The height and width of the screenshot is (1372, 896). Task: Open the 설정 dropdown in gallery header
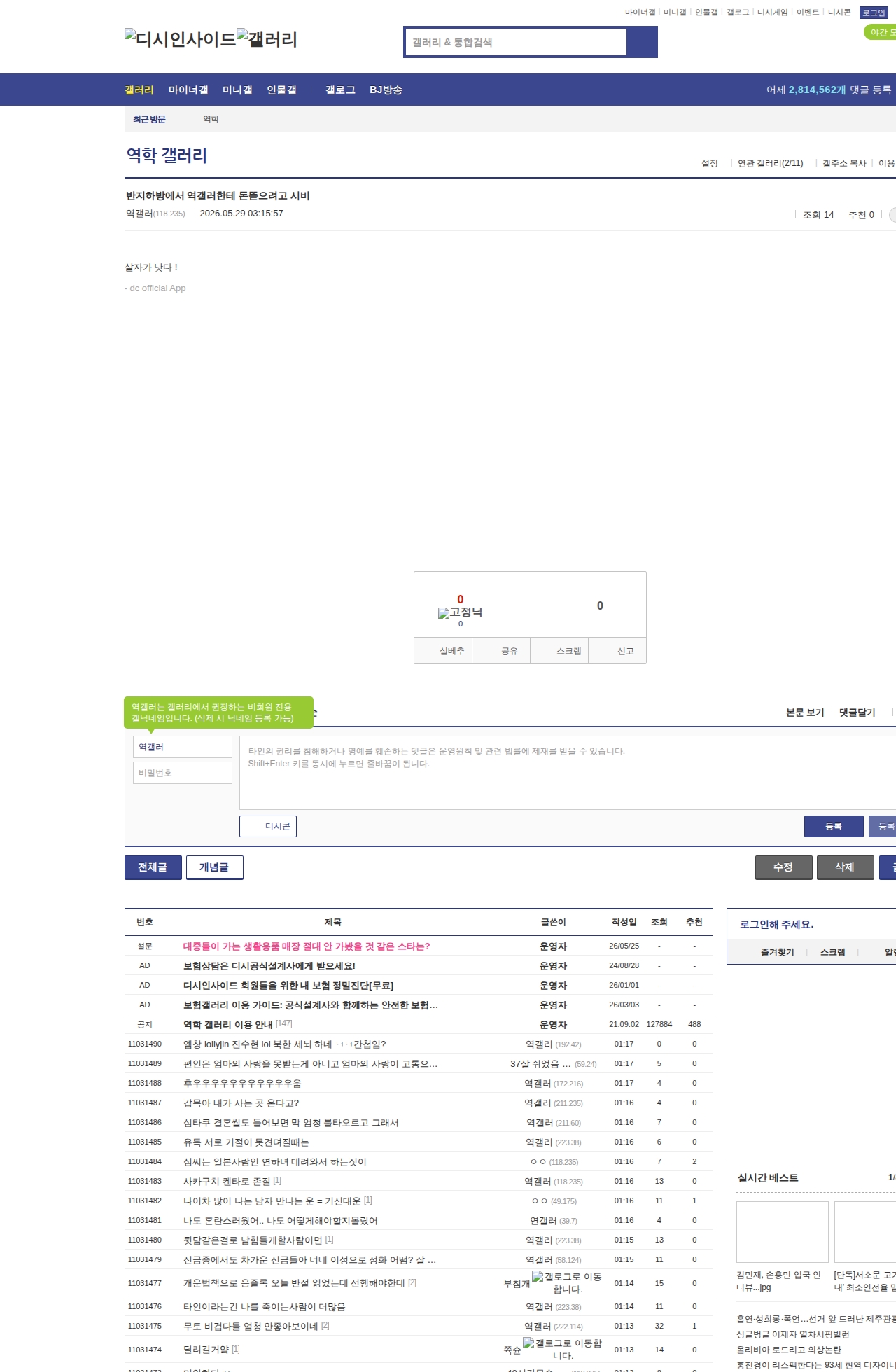[710, 163]
